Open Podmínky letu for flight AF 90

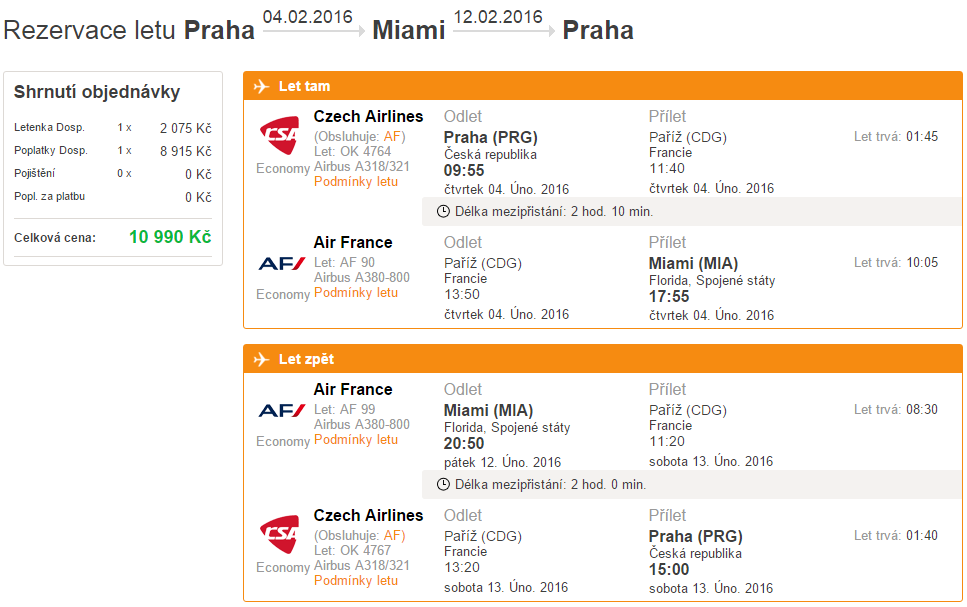356,293
